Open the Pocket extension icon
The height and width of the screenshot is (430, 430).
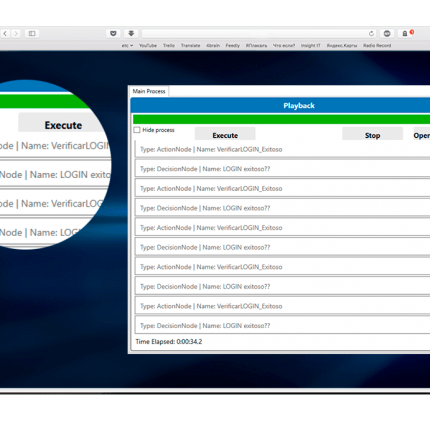point(113,33)
